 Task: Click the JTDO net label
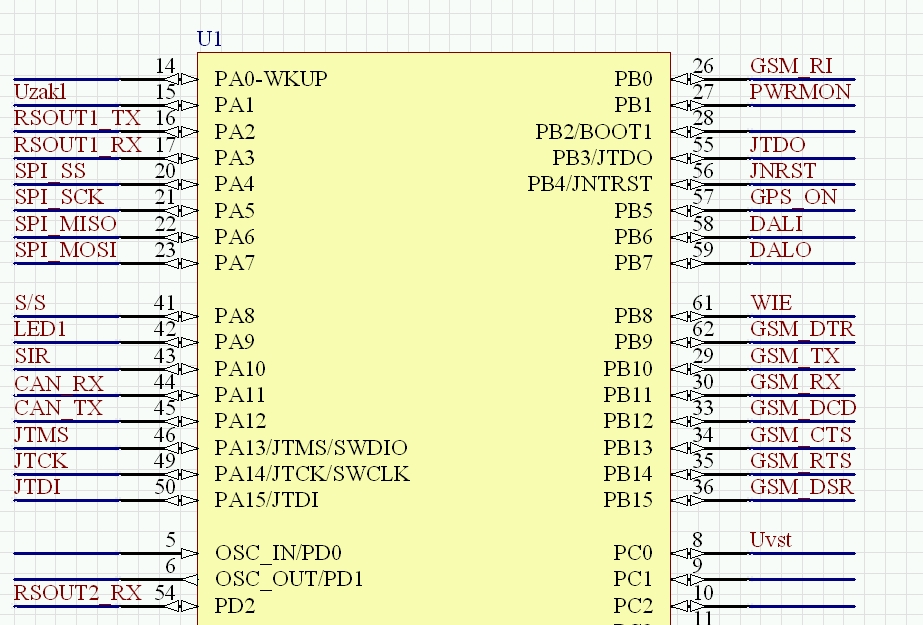tap(778, 145)
